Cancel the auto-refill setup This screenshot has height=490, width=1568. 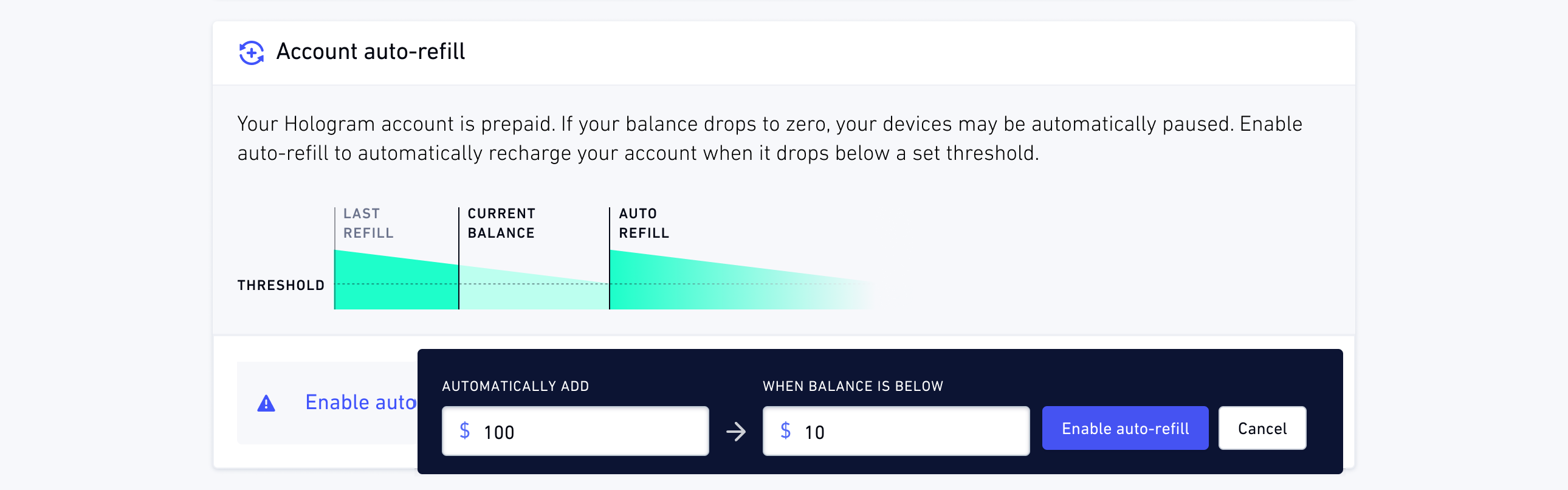[x=1262, y=429]
